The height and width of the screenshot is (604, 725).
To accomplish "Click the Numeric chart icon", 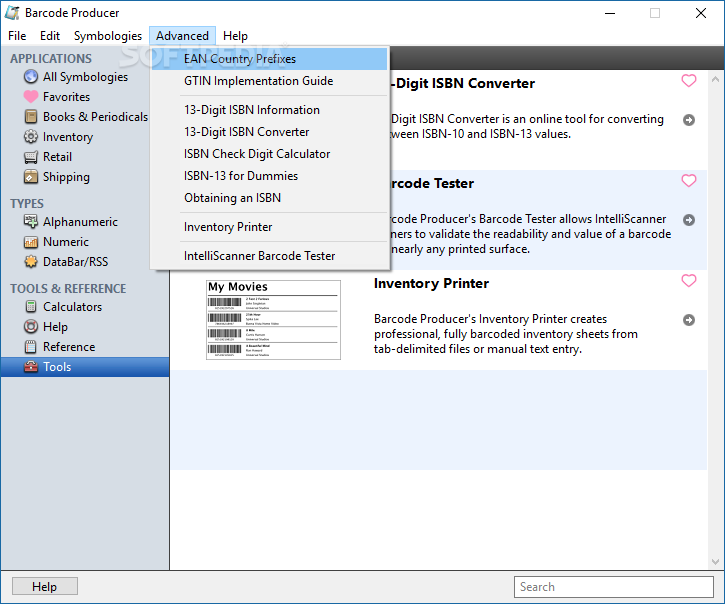I will 31,242.
